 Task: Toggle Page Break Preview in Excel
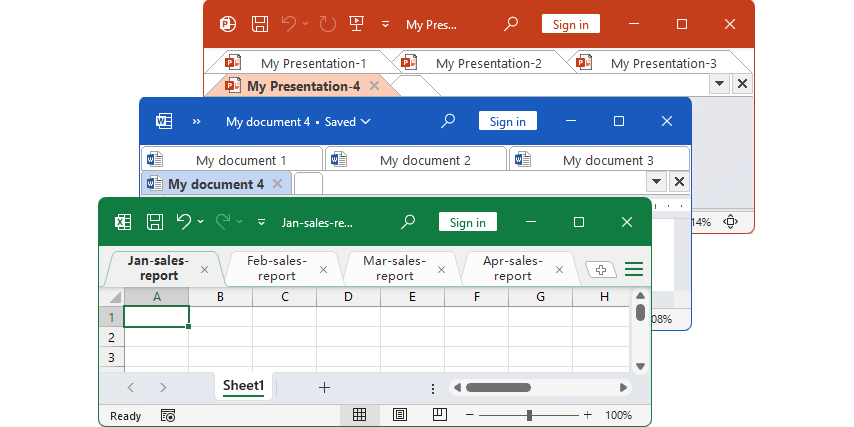439,415
